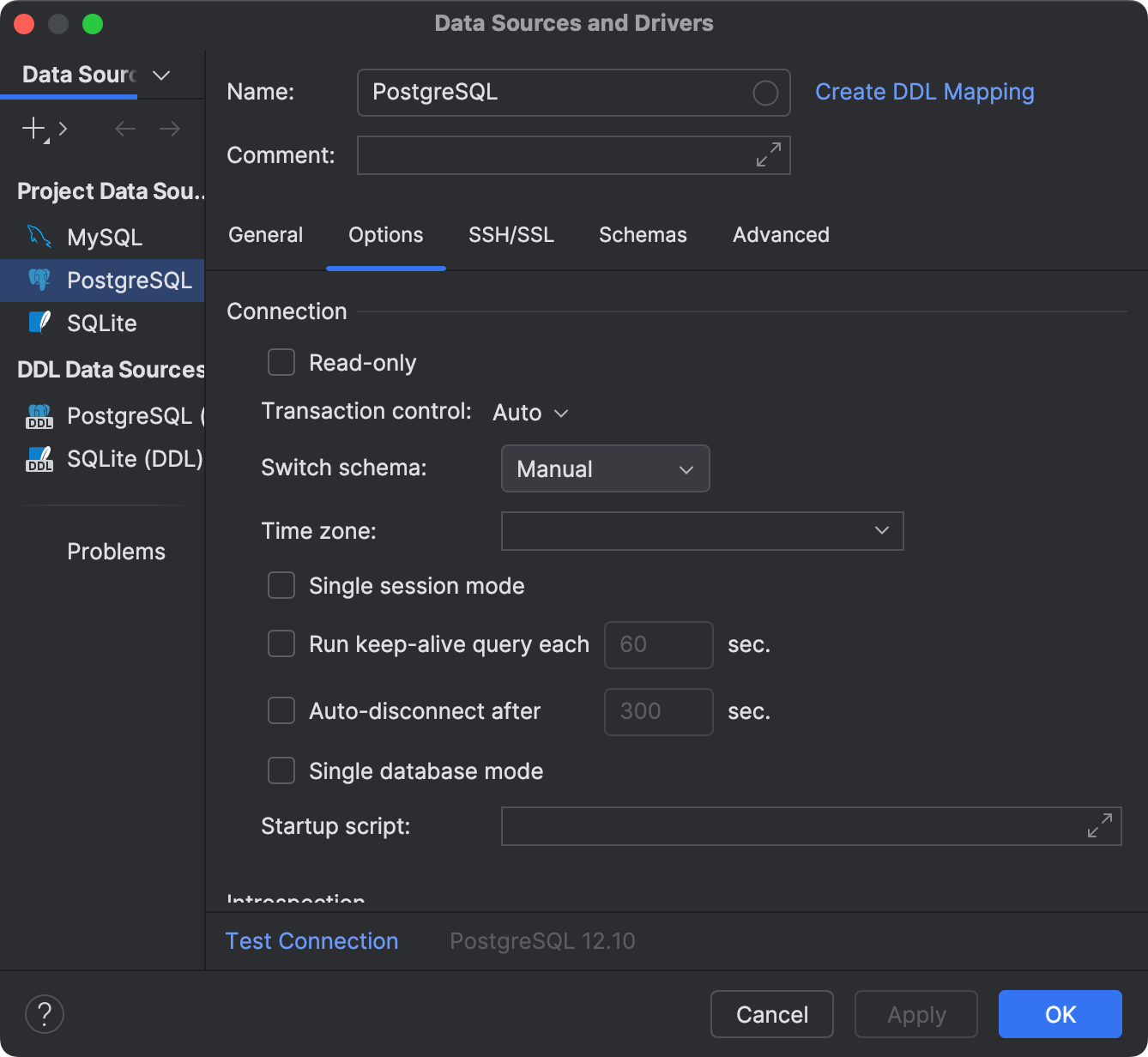Open the Switch schema dropdown
The image size is (1148, 1057).
point(605,468)
